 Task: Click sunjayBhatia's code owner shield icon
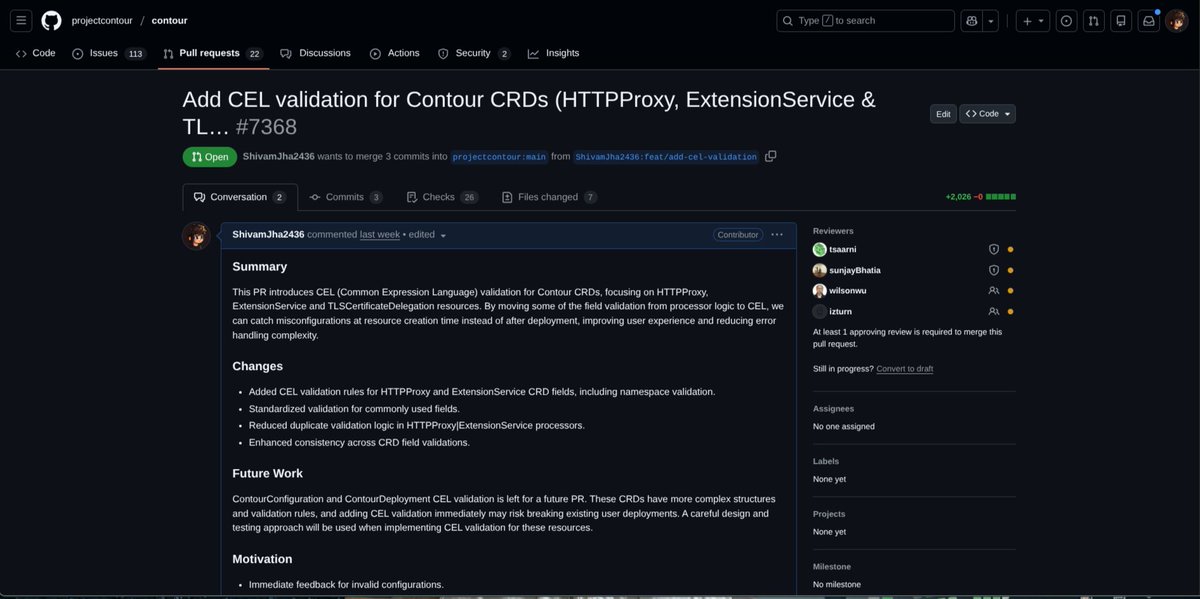[993, 270]
